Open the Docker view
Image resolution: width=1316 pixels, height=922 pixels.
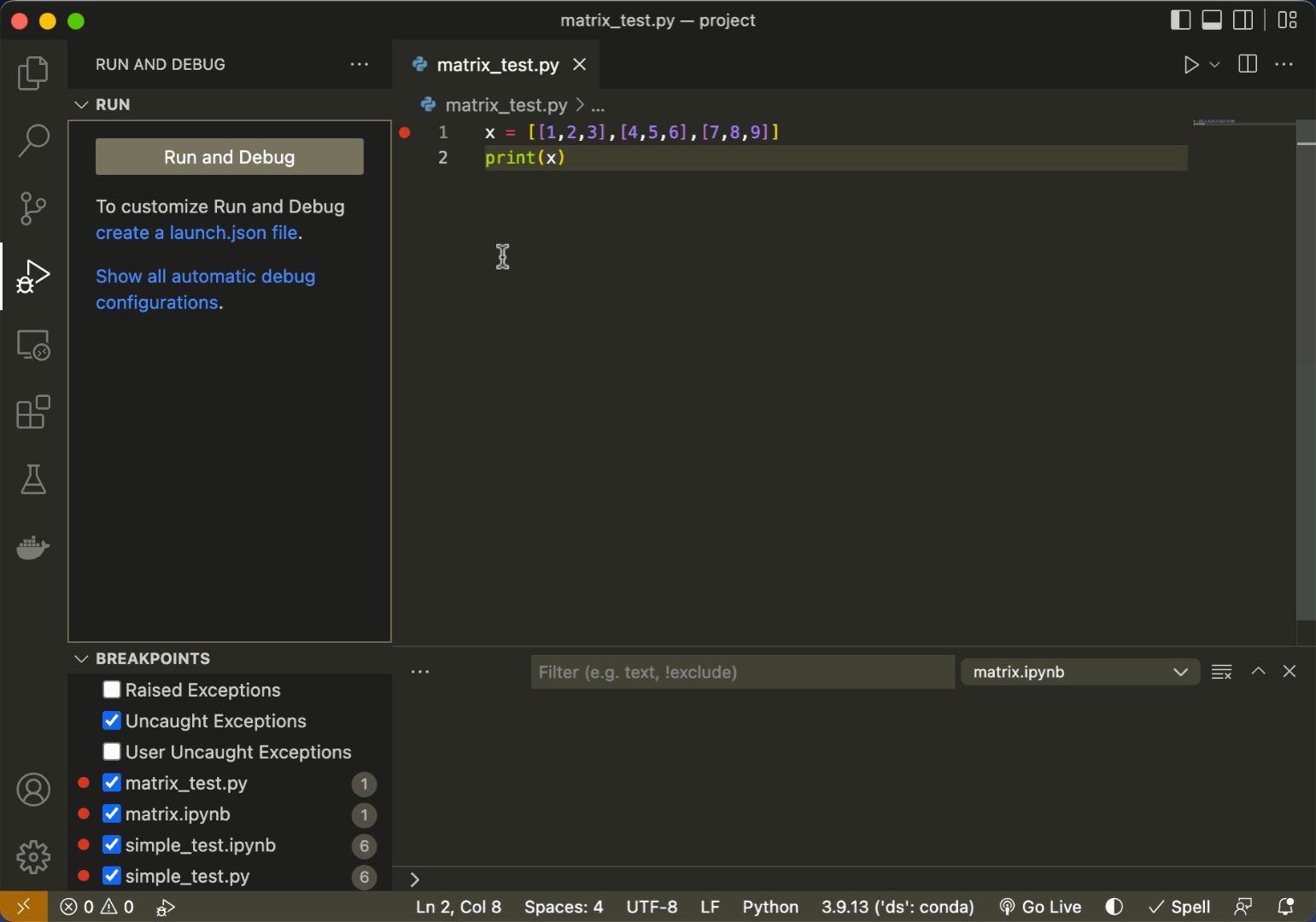(33, 547)
